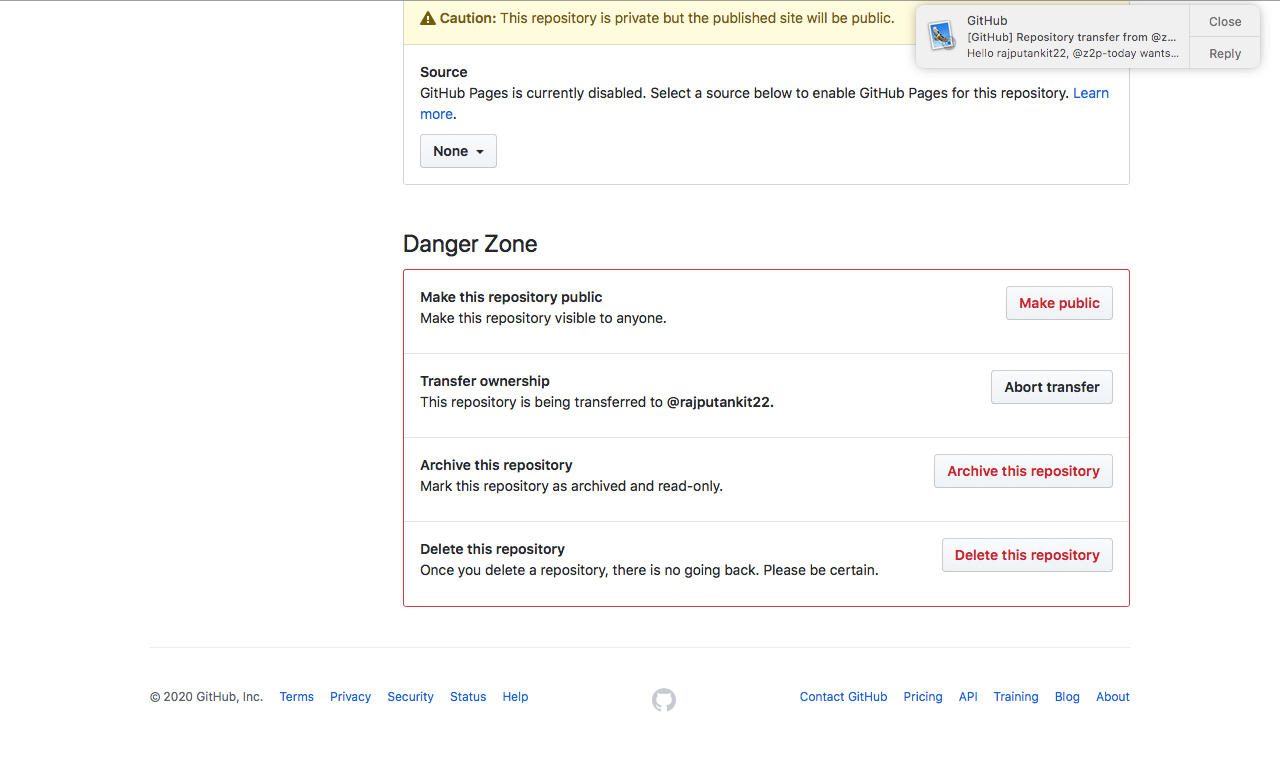Click the Make this repository public heading
Viewport: 1280px width, 763px height.
(511, 297)
